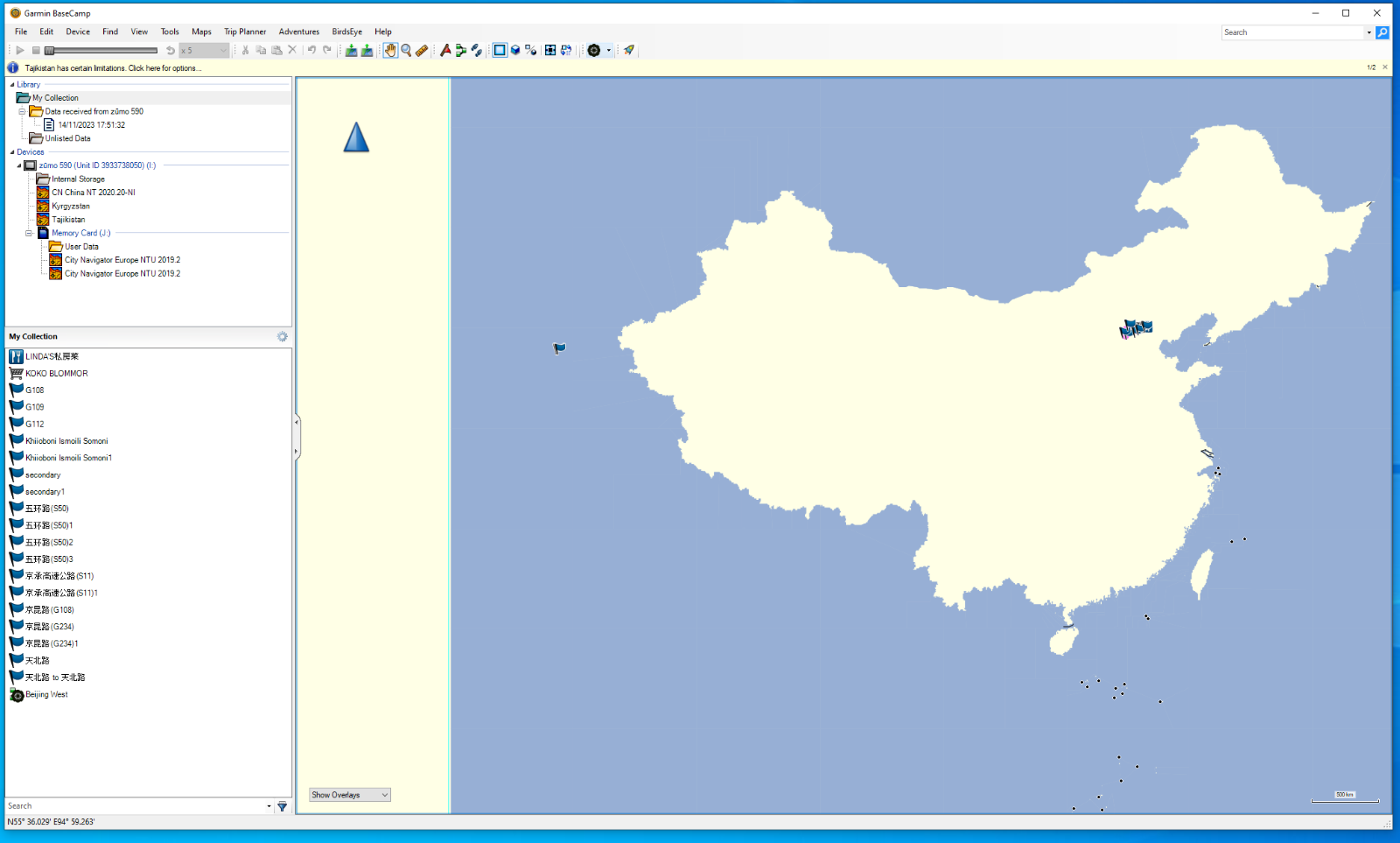Collapse the Data received from zūmo 590 folder
Image resolution: width=1400 pixels, height=843 pixels.
(23, 111)
